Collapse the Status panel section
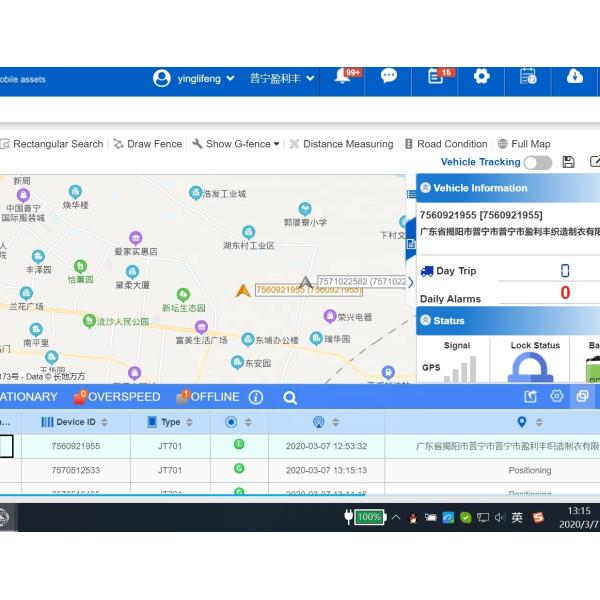 425,321
